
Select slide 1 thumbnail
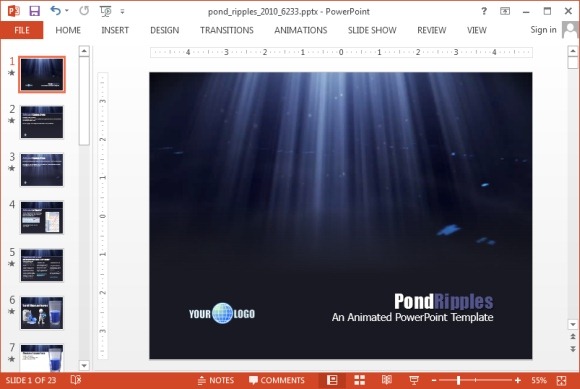(x=42, y=74)
